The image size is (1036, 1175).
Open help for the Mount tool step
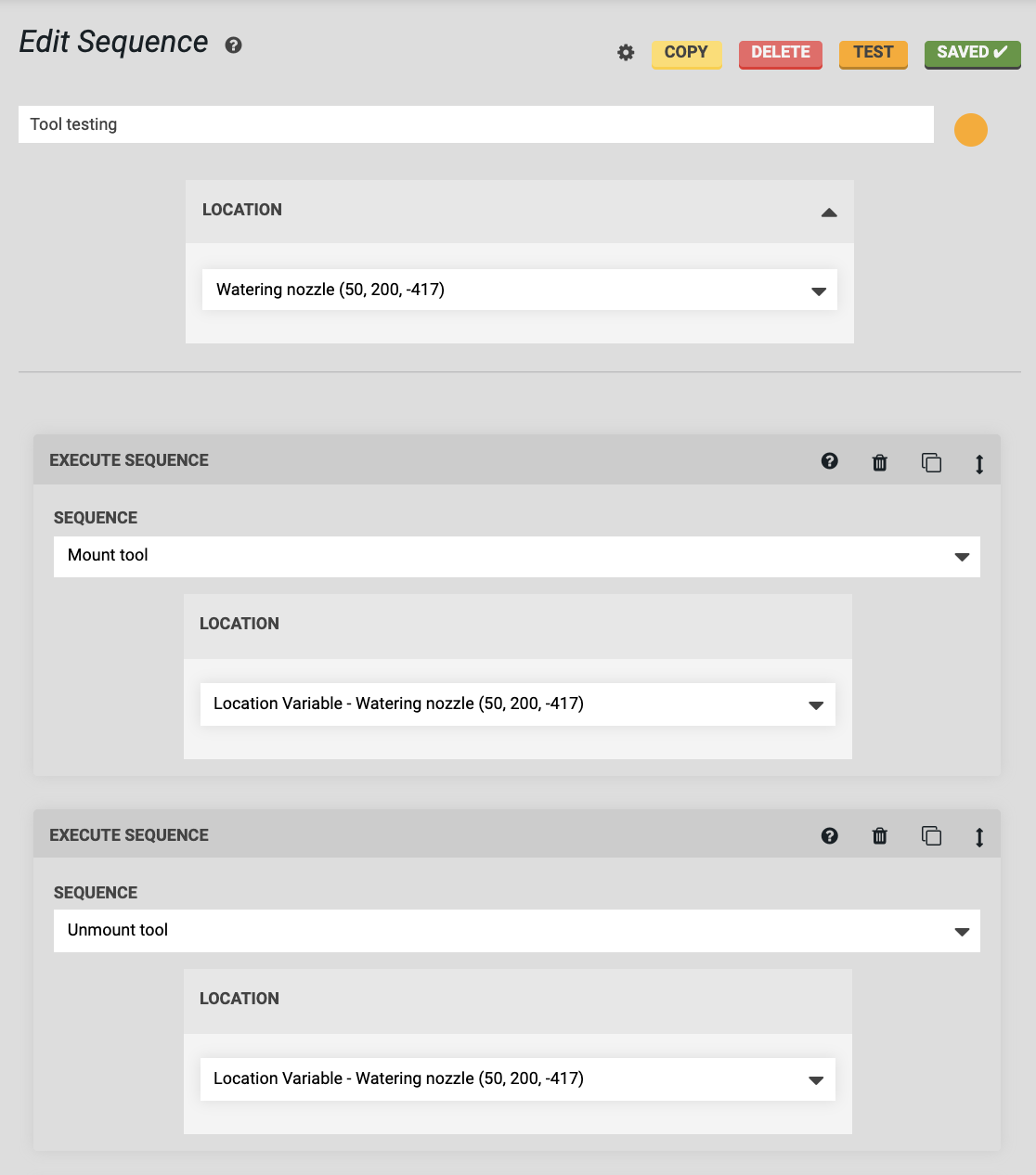(829, 461)
